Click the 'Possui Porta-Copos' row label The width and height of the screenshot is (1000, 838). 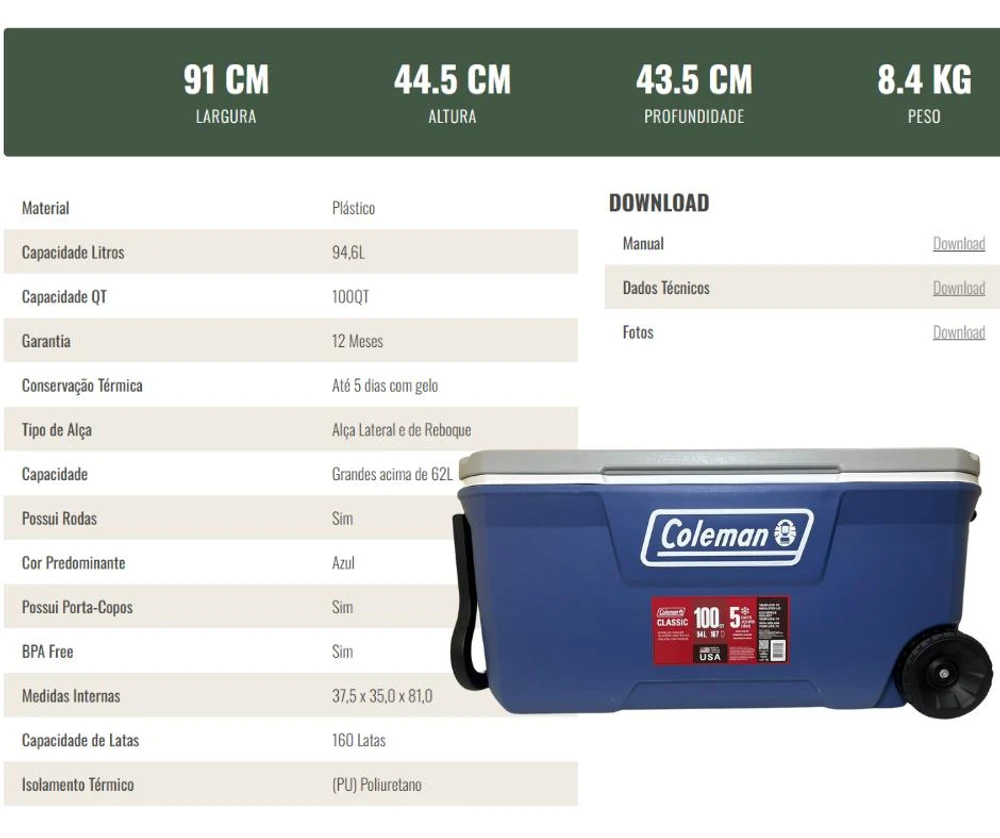[77, 607]
